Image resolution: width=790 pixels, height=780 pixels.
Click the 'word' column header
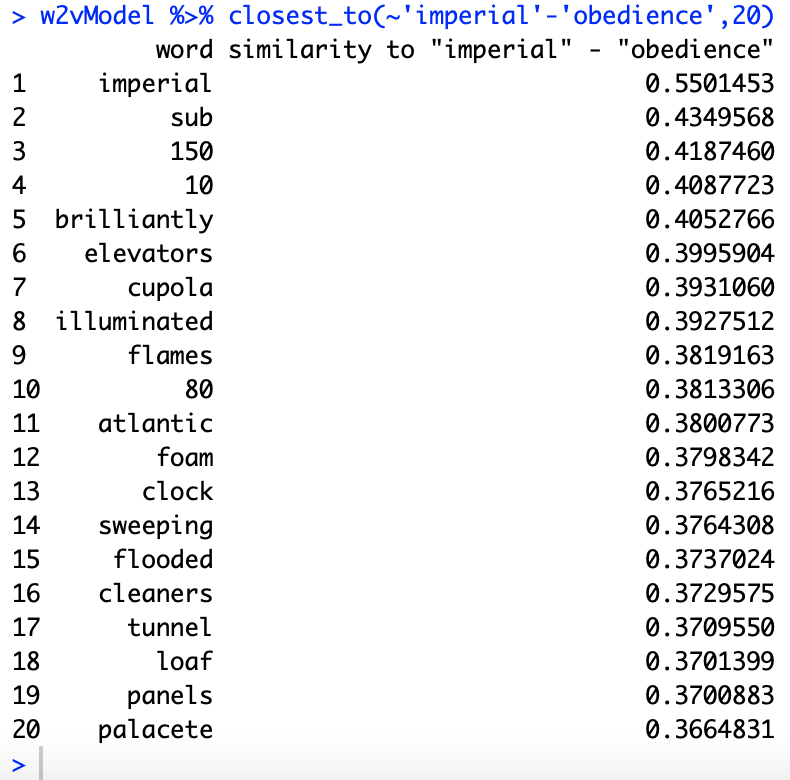point(184,50)
